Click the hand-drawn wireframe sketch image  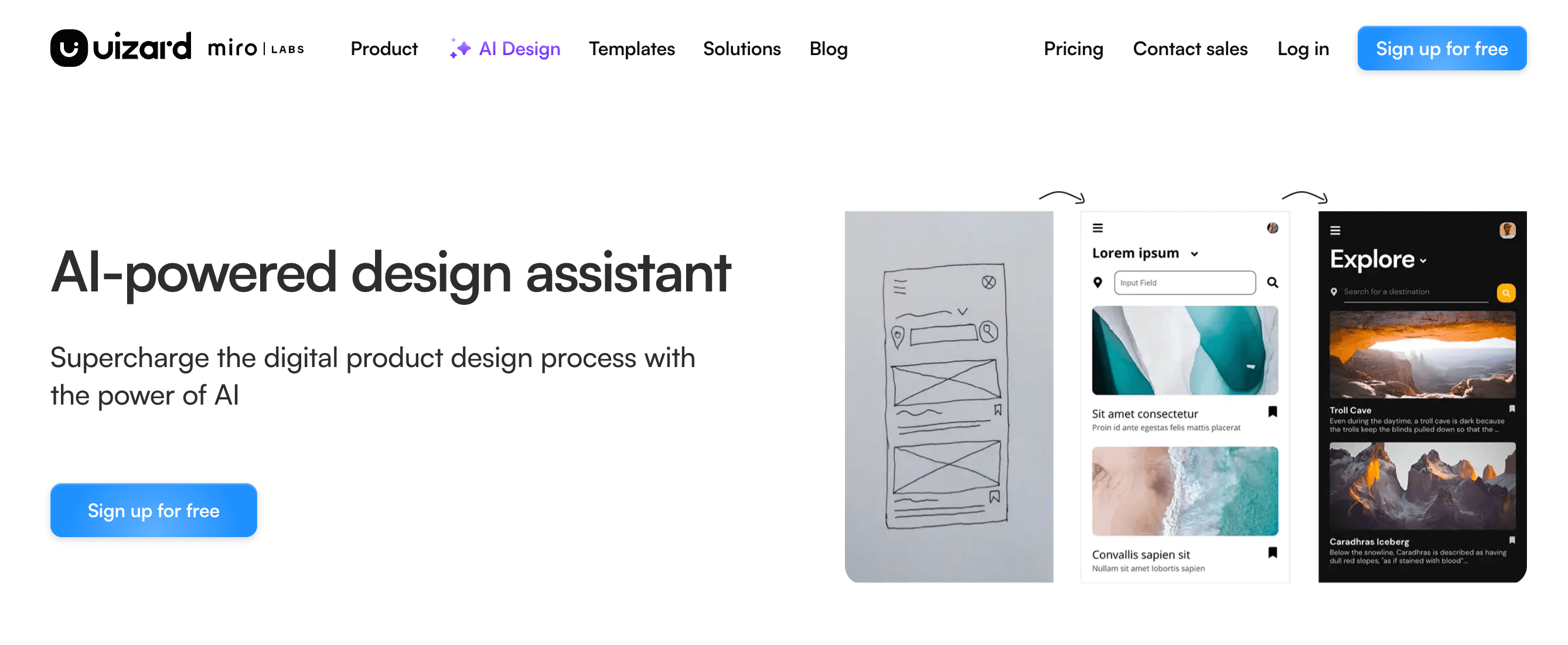click(x=948, y=396)
